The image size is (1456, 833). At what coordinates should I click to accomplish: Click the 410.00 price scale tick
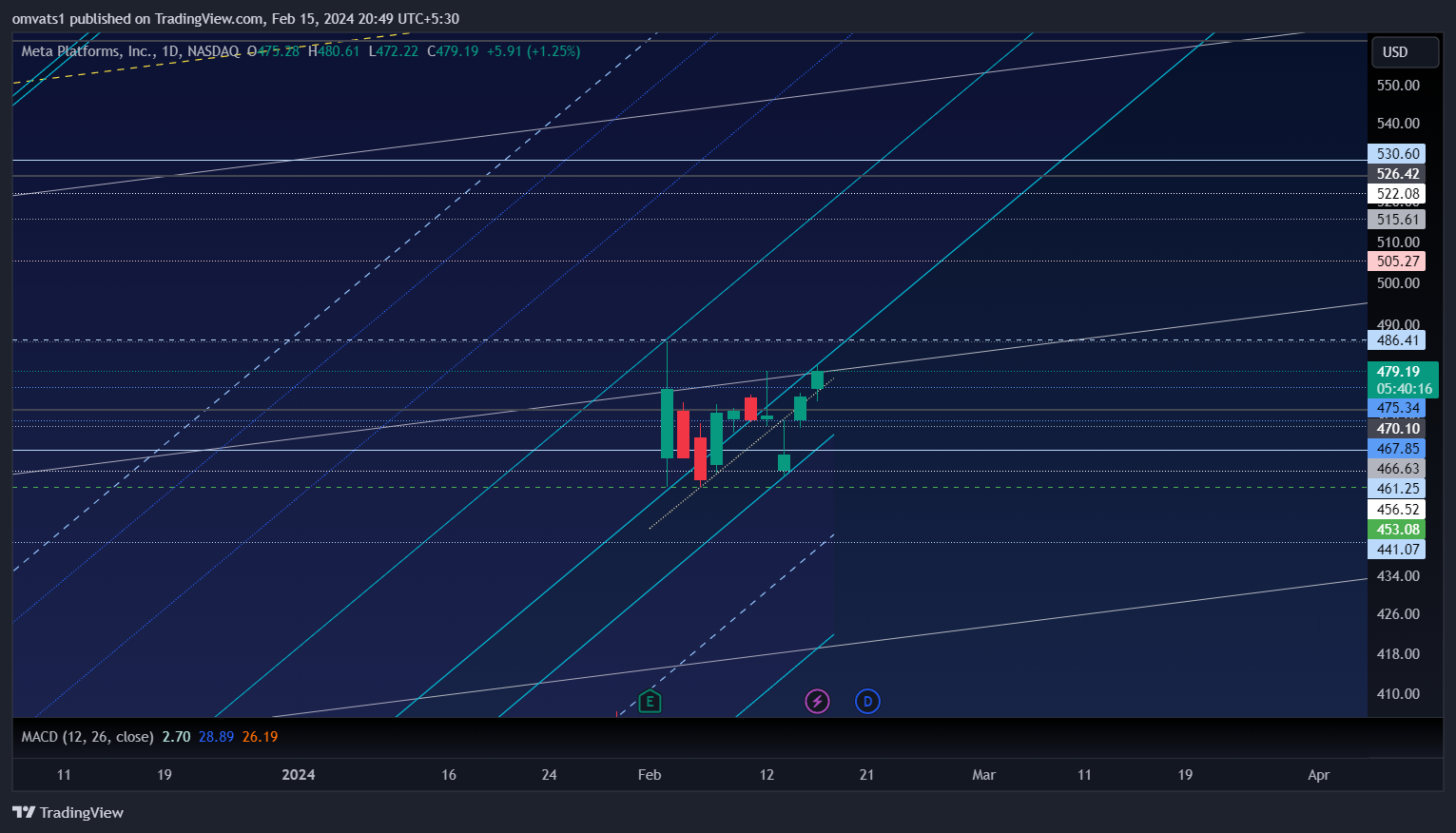click(1398, 694)
